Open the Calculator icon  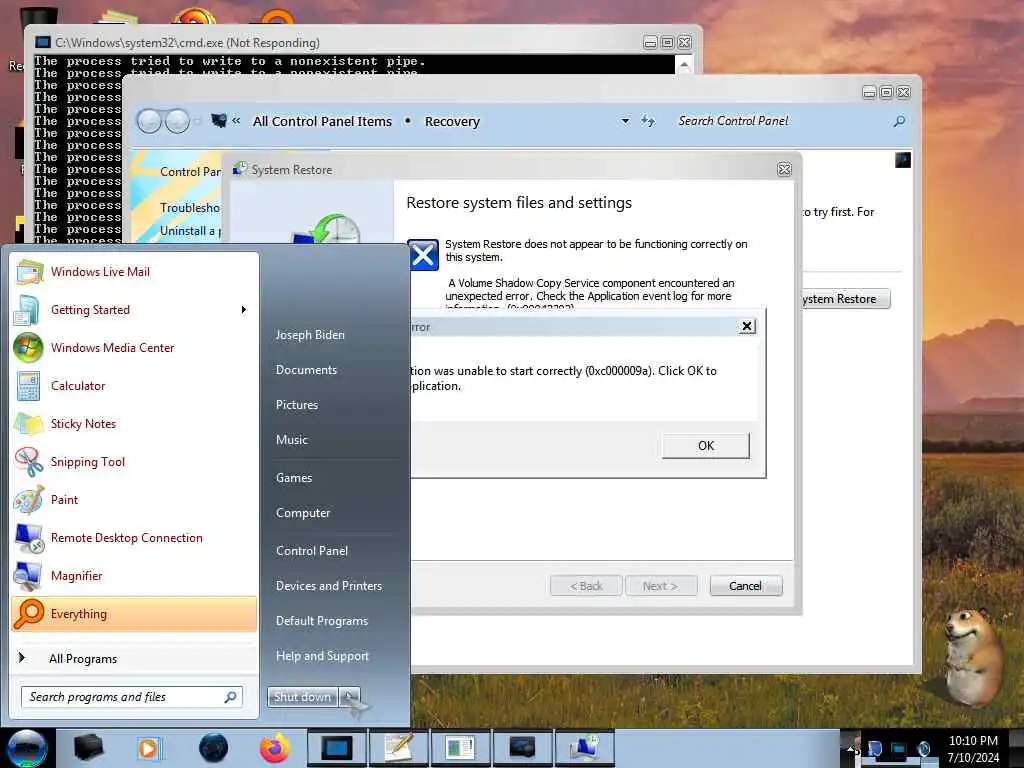[28, 386]
